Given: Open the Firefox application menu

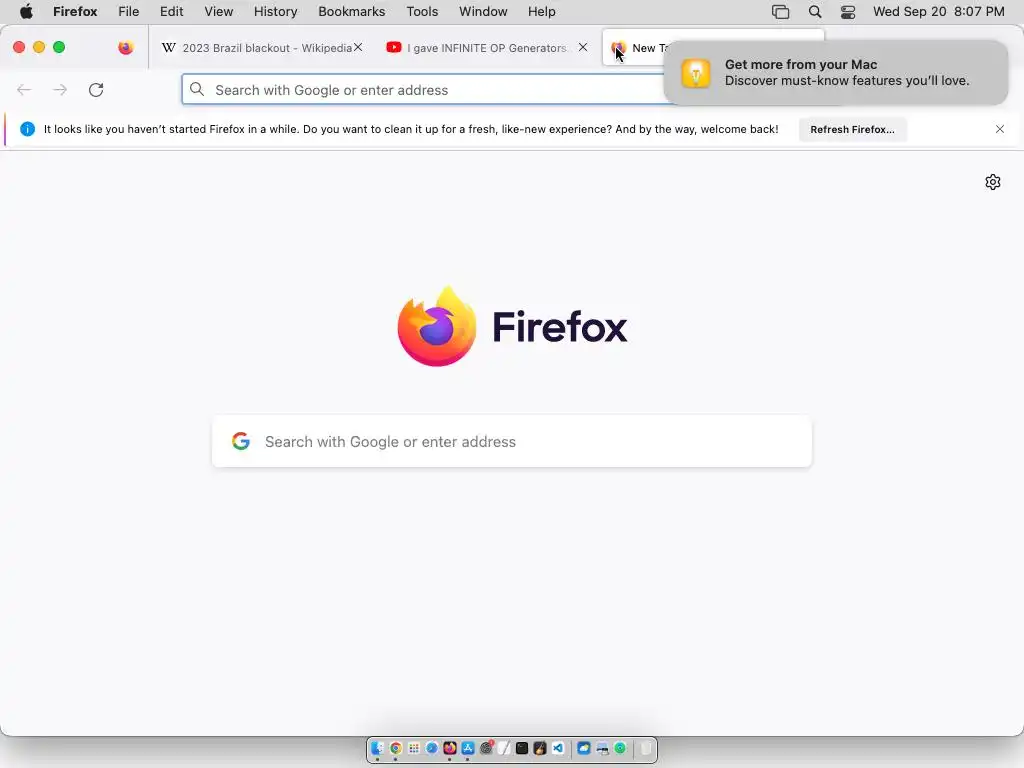Looking at the screenshot, I should [x=75, y=11].
